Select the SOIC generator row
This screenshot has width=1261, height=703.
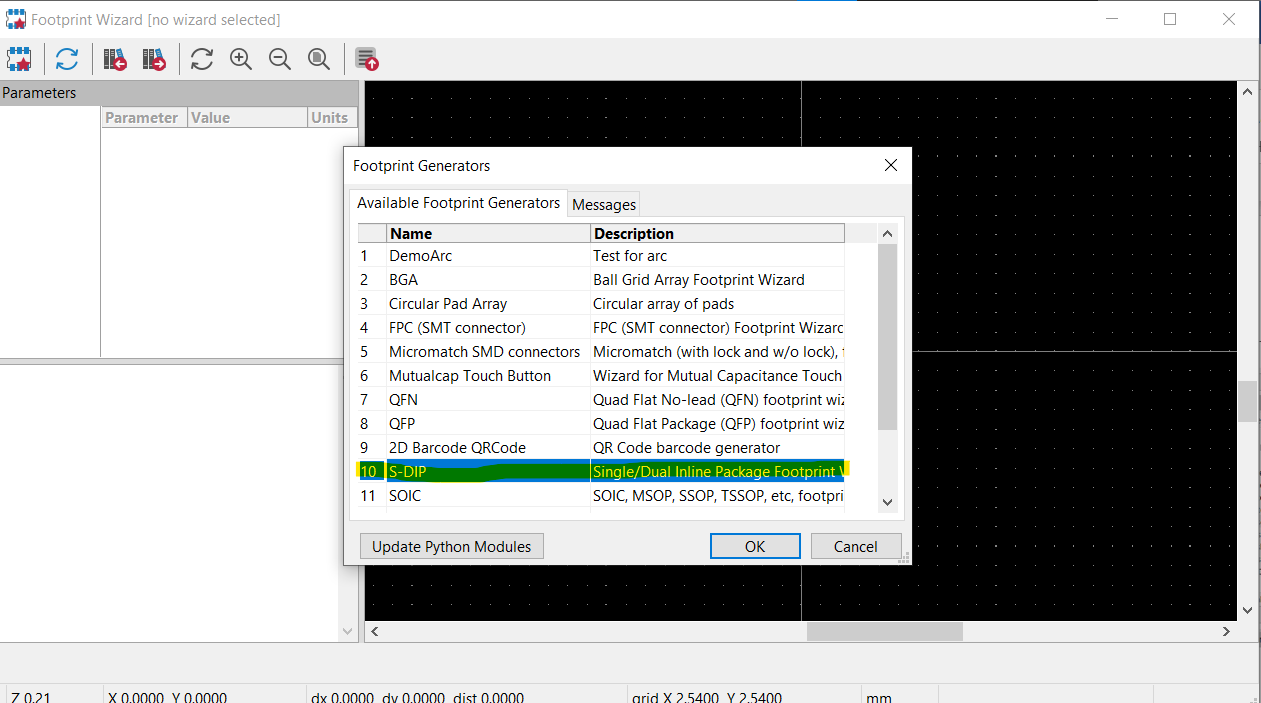coord(602,495)
